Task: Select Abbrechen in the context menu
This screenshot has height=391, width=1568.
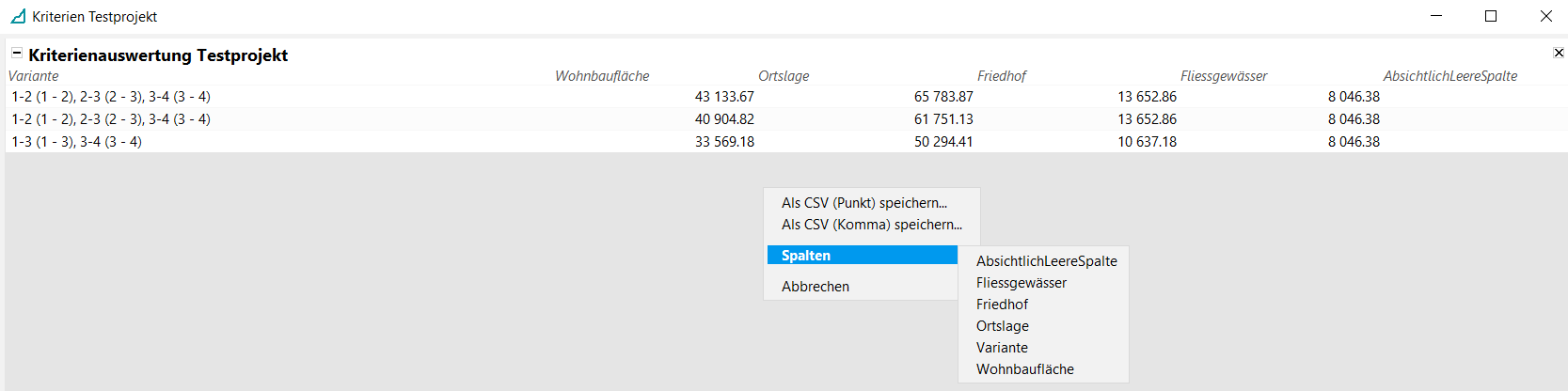Action: pos(815,287)
